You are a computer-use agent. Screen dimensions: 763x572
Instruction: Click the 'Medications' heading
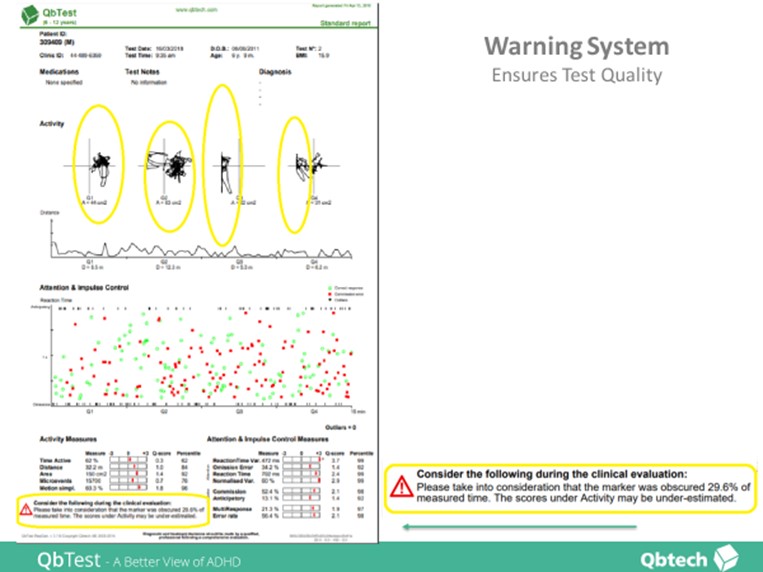coord(59,72)
